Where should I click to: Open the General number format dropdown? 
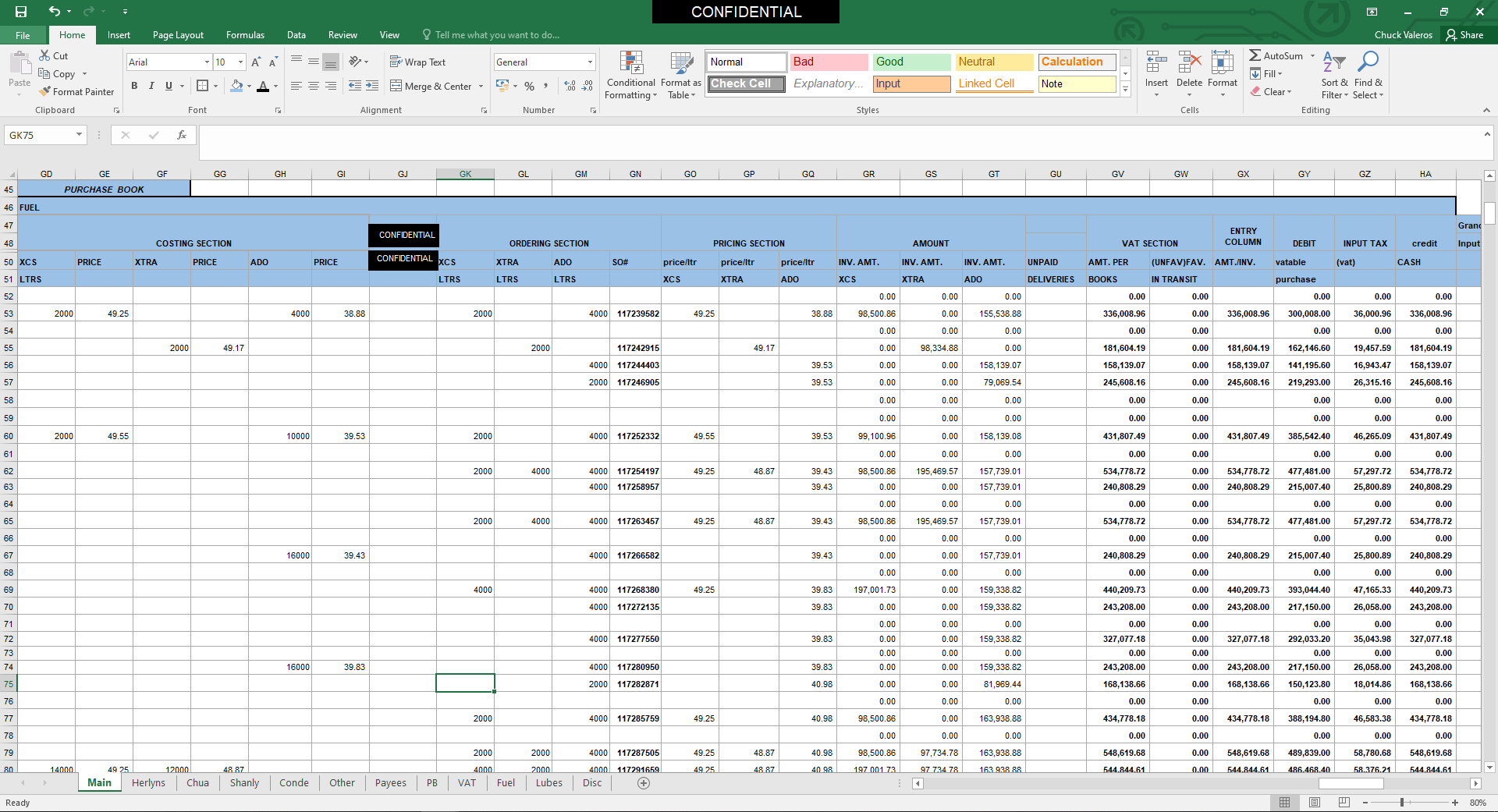(590, 62)
